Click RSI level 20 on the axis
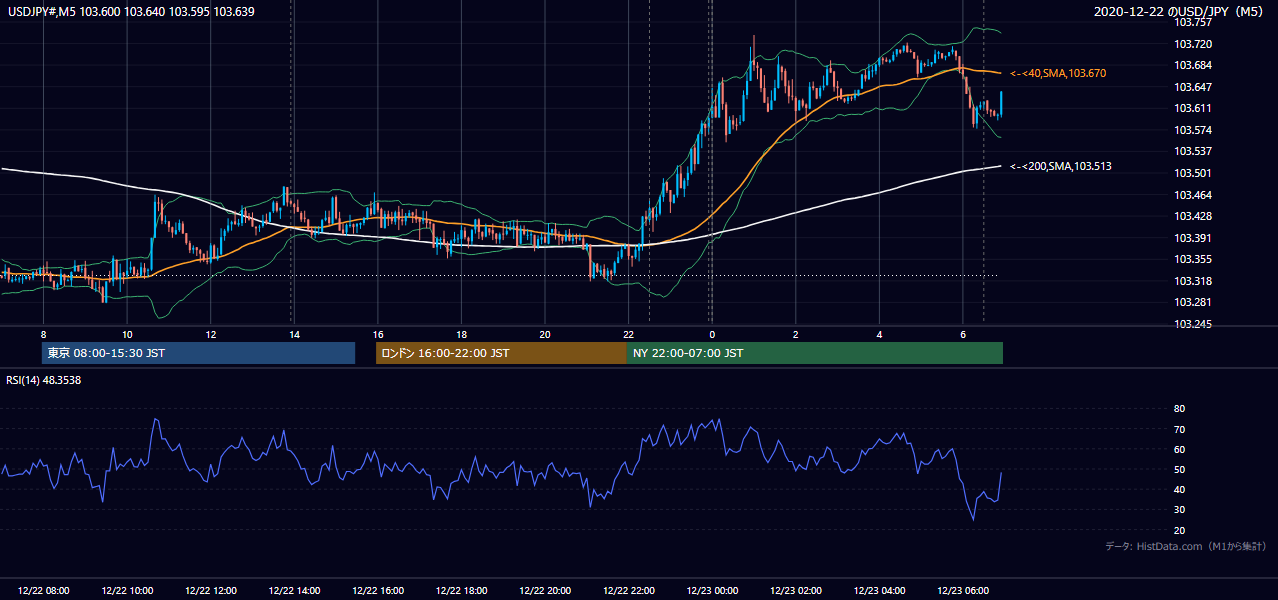Image resolution: width=1278 pixels, height=600 pixels. (x=1179, y=530)
